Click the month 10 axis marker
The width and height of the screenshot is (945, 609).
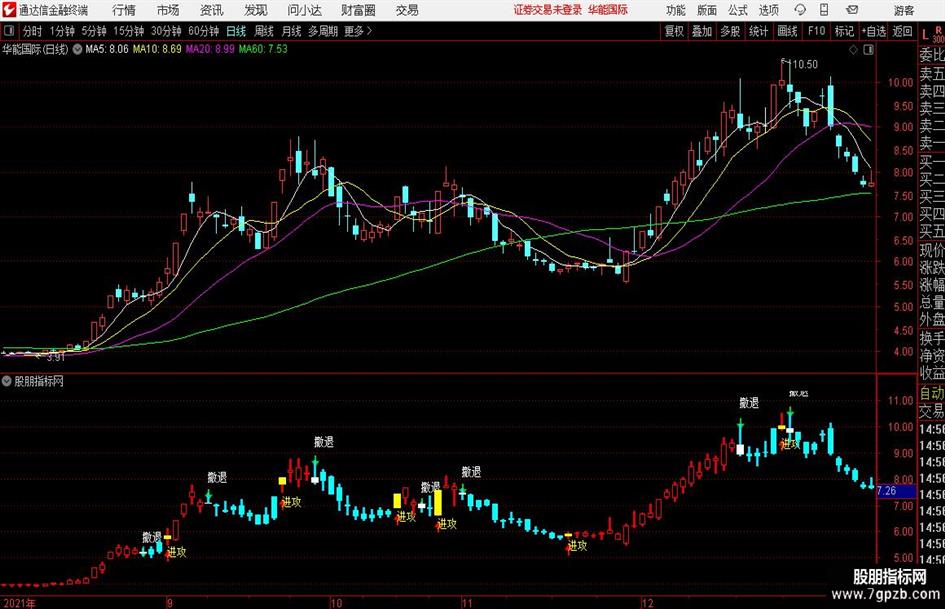[x=336, y=603]
